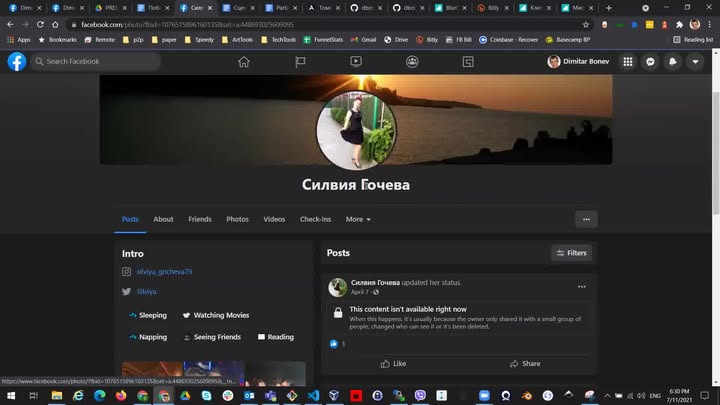Open the FunnelStats bookmark
Viewport: 720px width, 405px height.
click(323, 40)
